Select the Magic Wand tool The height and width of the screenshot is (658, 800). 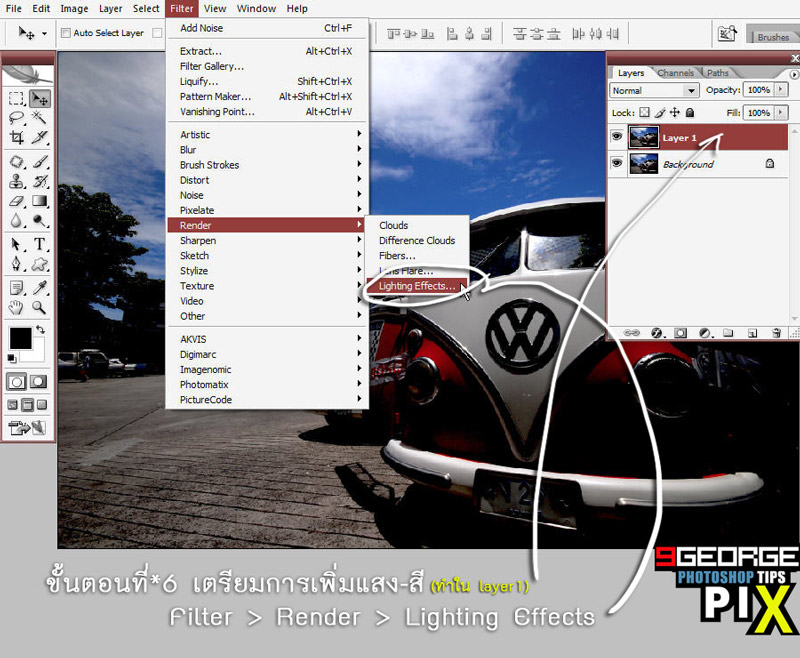tap(39, 118)
